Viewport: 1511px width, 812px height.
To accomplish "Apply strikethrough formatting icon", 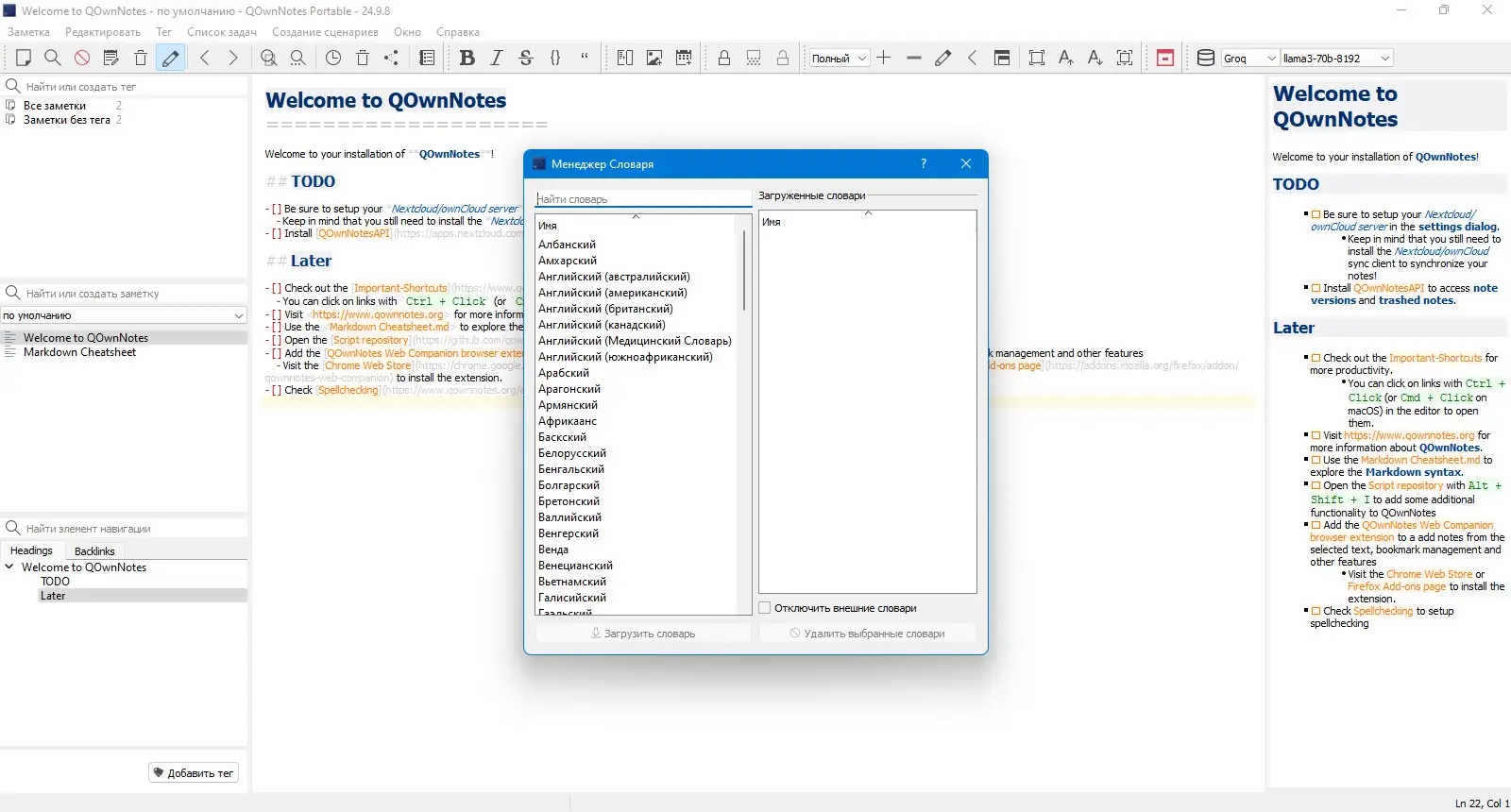I will click(526, 58).
